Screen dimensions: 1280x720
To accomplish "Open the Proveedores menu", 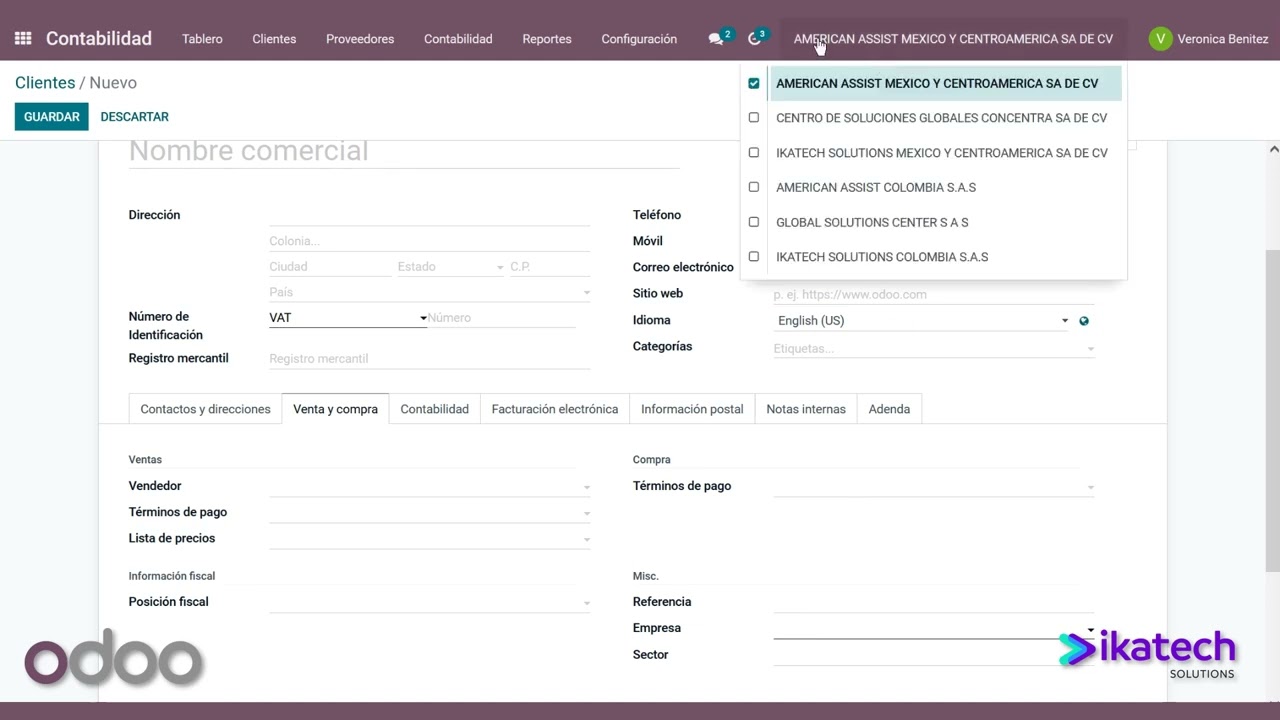I will pyautogui.click(x=360, y=39).
